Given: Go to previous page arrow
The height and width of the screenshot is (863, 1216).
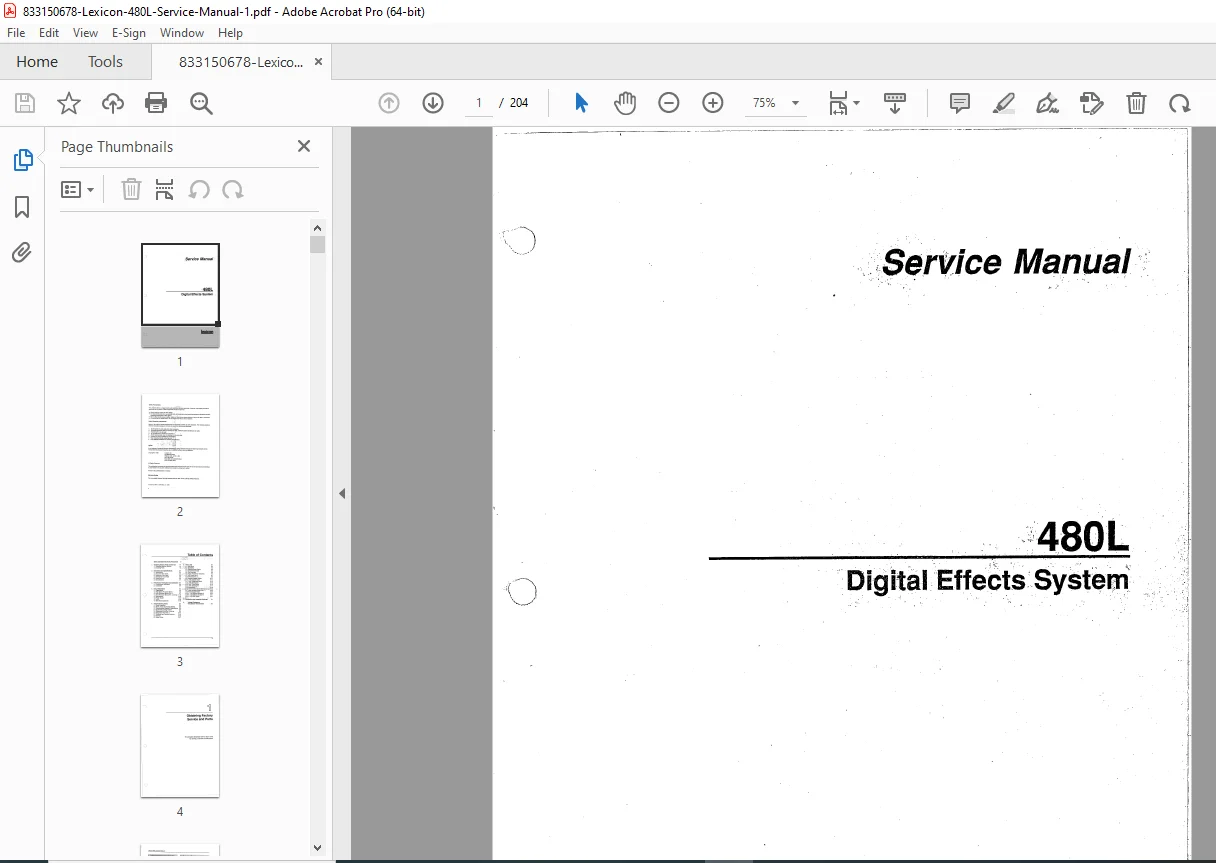Looking at the screenshot, I should click(389, 103).
